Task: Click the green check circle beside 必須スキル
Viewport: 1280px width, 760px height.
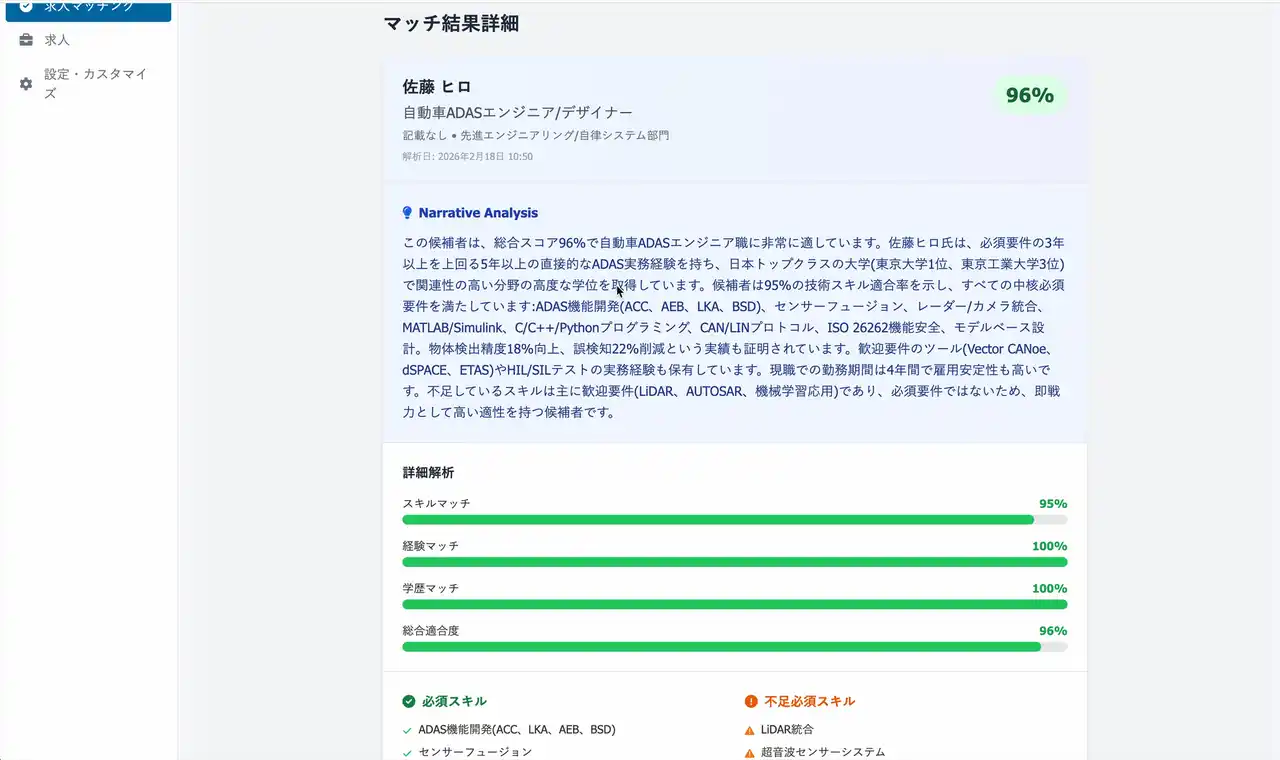Action: [409, 702]
